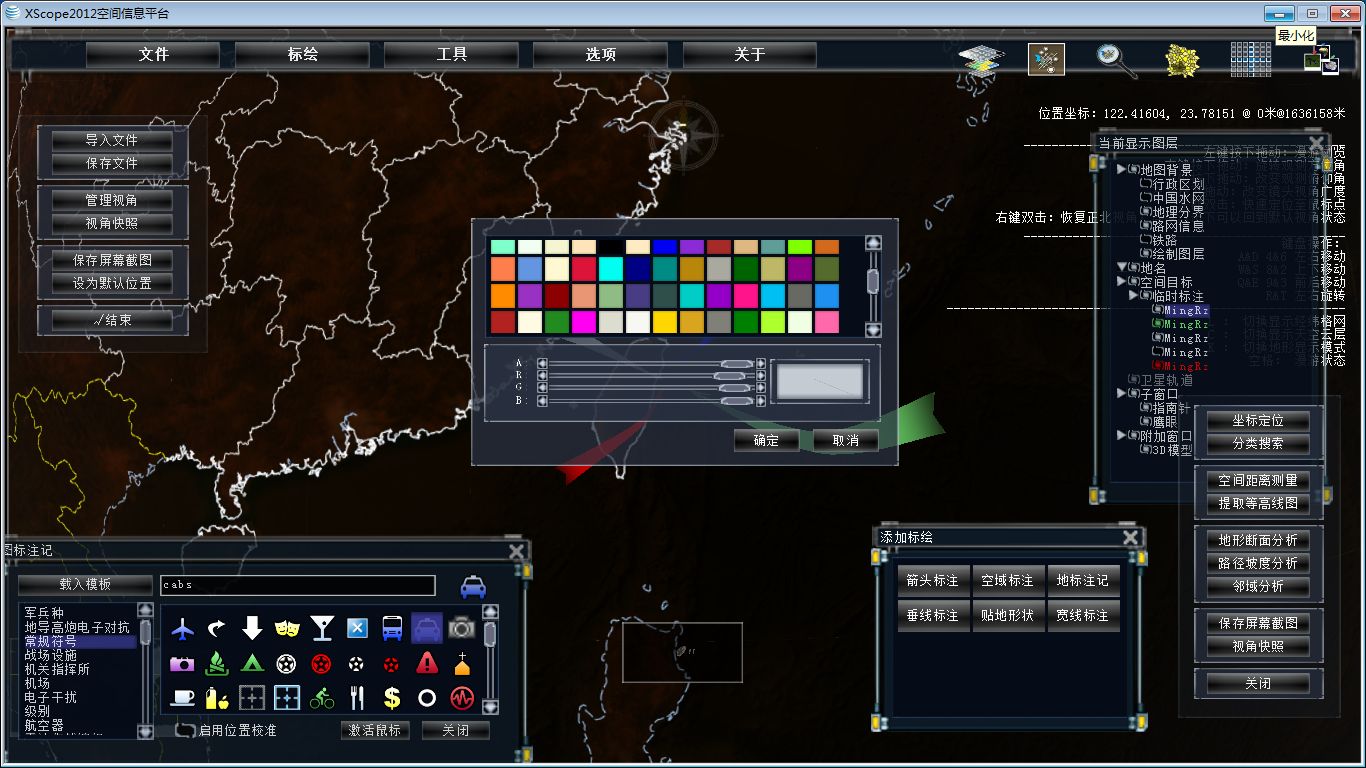Select the cocktail glass symbol

[x=322, y=628]
